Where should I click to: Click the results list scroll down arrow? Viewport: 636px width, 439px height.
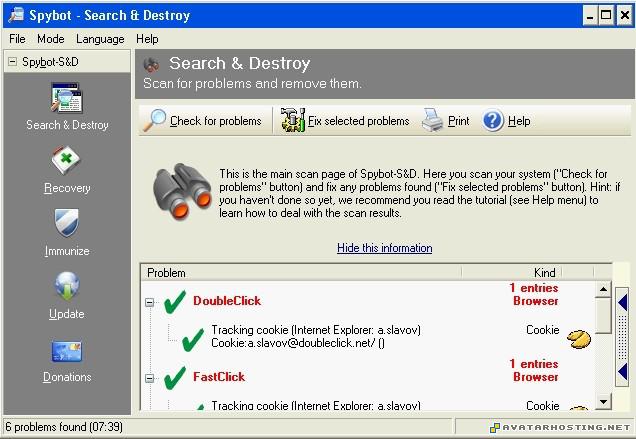click(603, 402)
